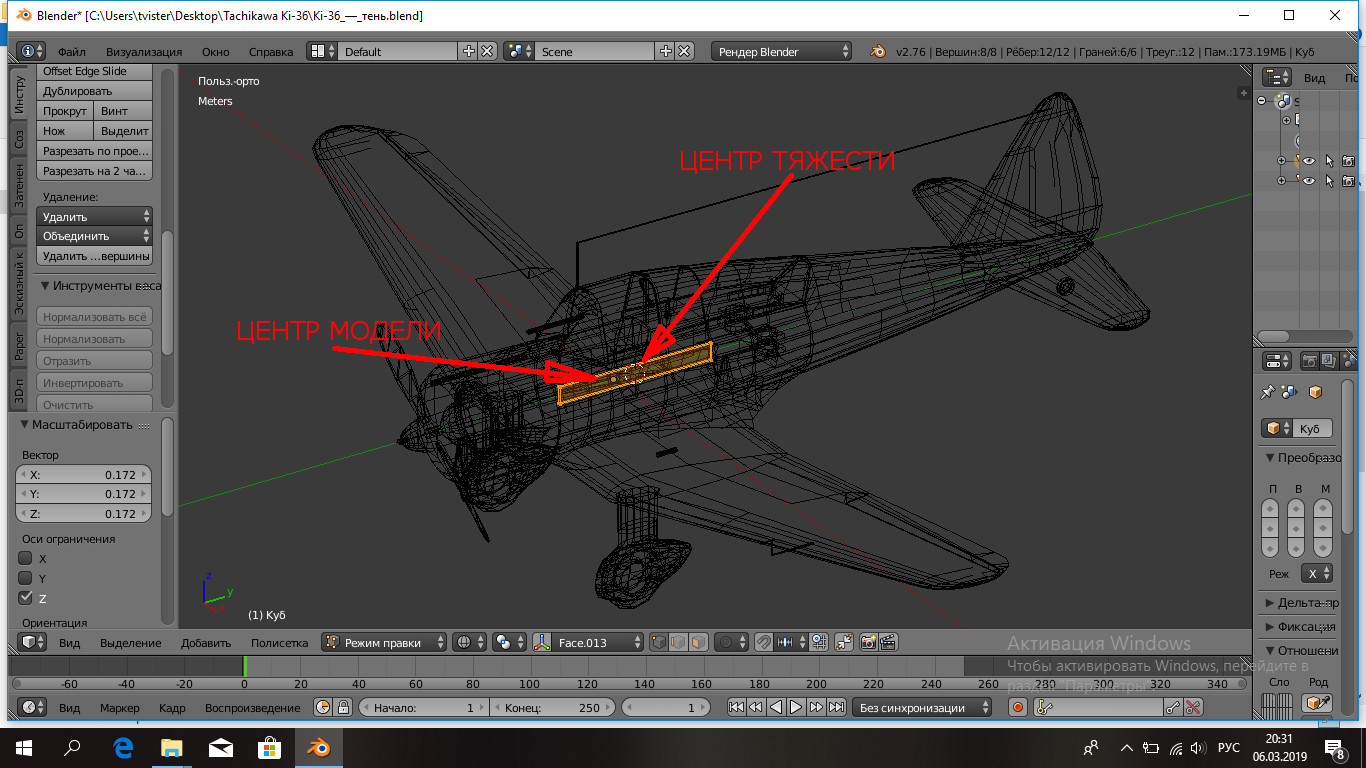Enable the X axis constraint checkbox
The height and width of the screenshot is (768, 1366).
tap(26, 558)
